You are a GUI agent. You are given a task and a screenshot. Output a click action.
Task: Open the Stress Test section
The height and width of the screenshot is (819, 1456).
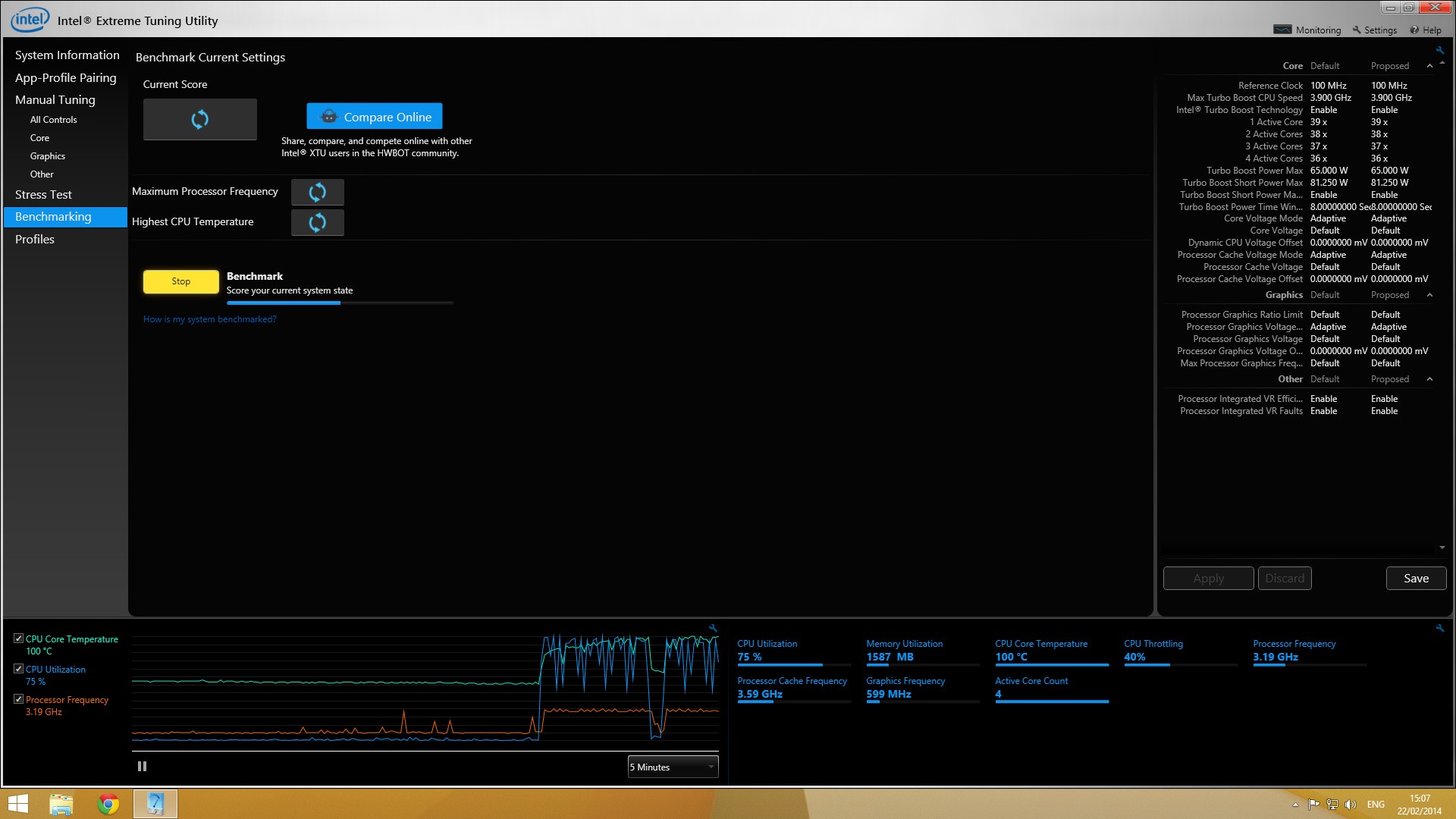pyautogui.click(x=43, y=195)
